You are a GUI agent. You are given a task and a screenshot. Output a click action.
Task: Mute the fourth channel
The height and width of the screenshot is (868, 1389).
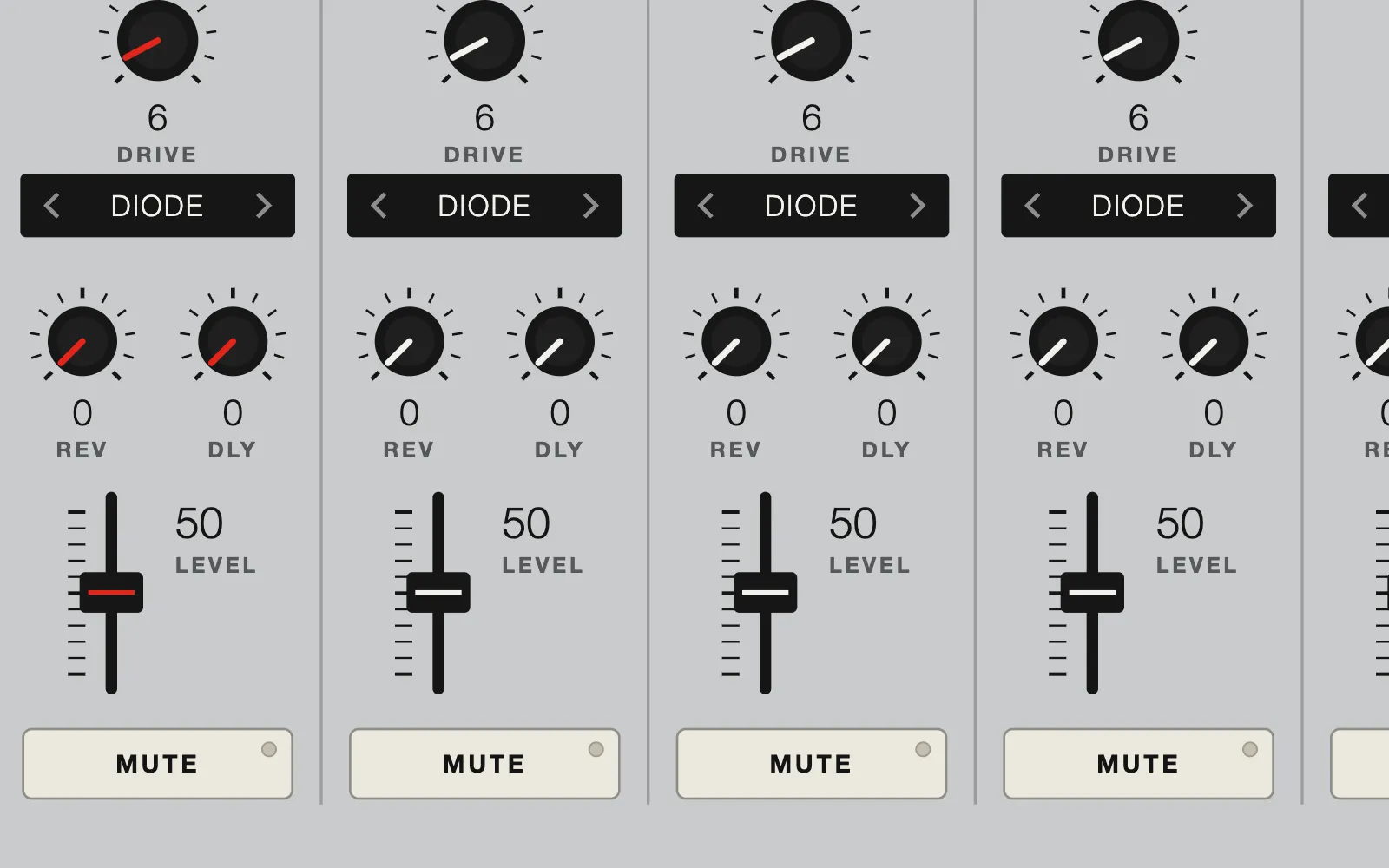(x=1138, y=764)
